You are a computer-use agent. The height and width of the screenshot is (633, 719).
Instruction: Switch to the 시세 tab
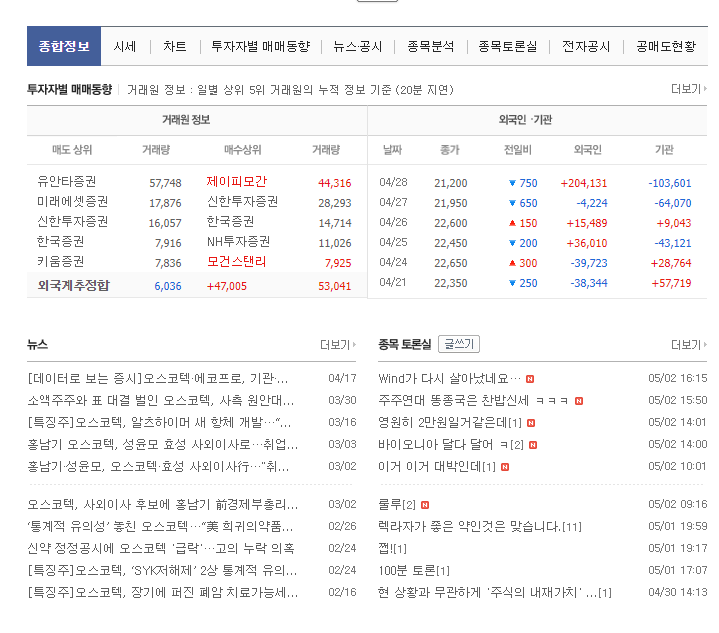(x=125, y=46)
